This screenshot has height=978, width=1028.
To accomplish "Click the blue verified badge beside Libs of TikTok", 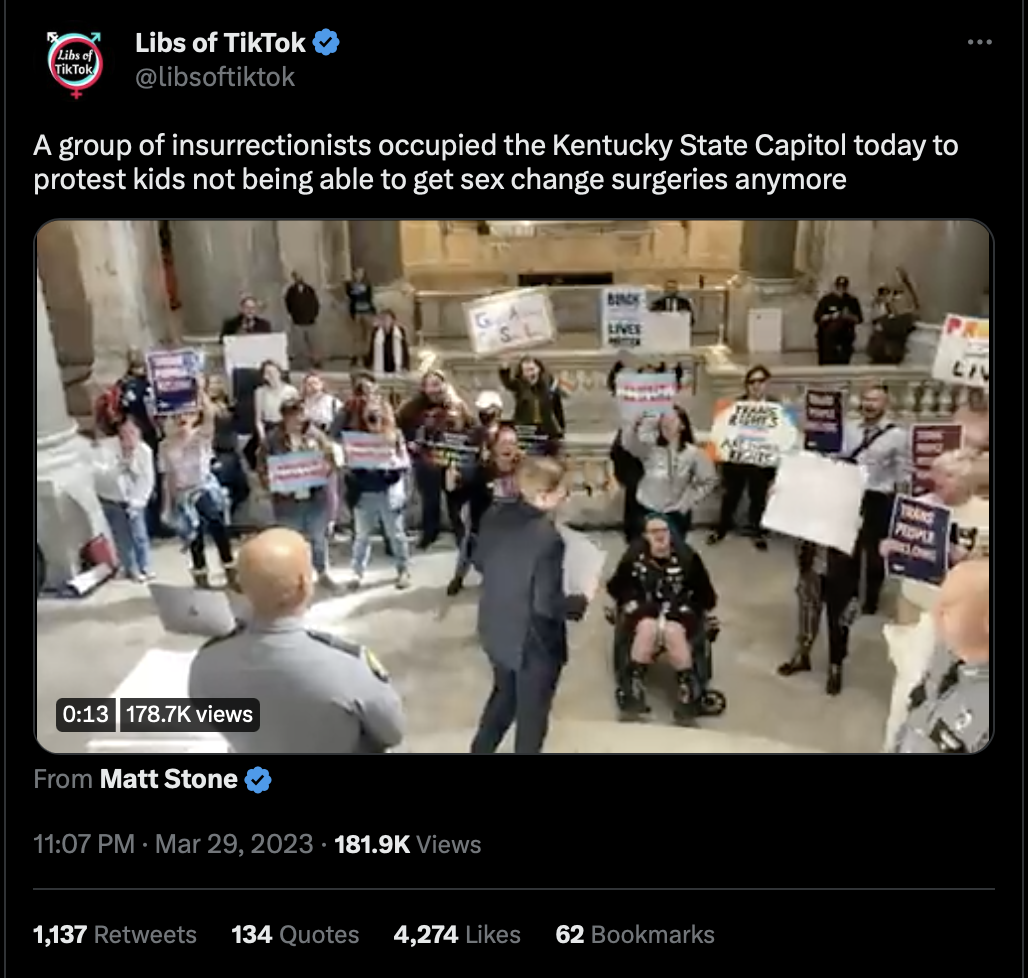I will point(326,43).
